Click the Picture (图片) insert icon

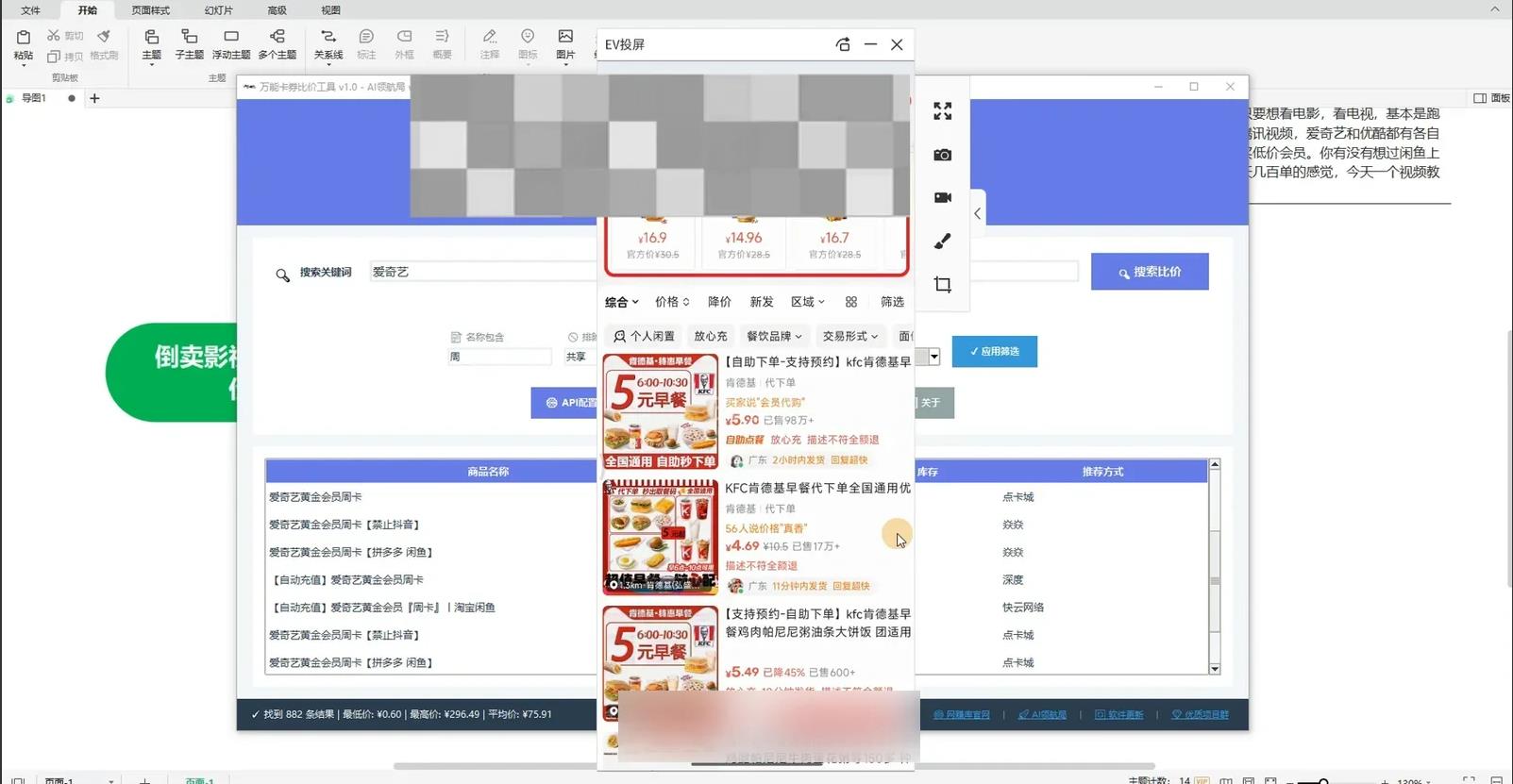pos(565,37)
